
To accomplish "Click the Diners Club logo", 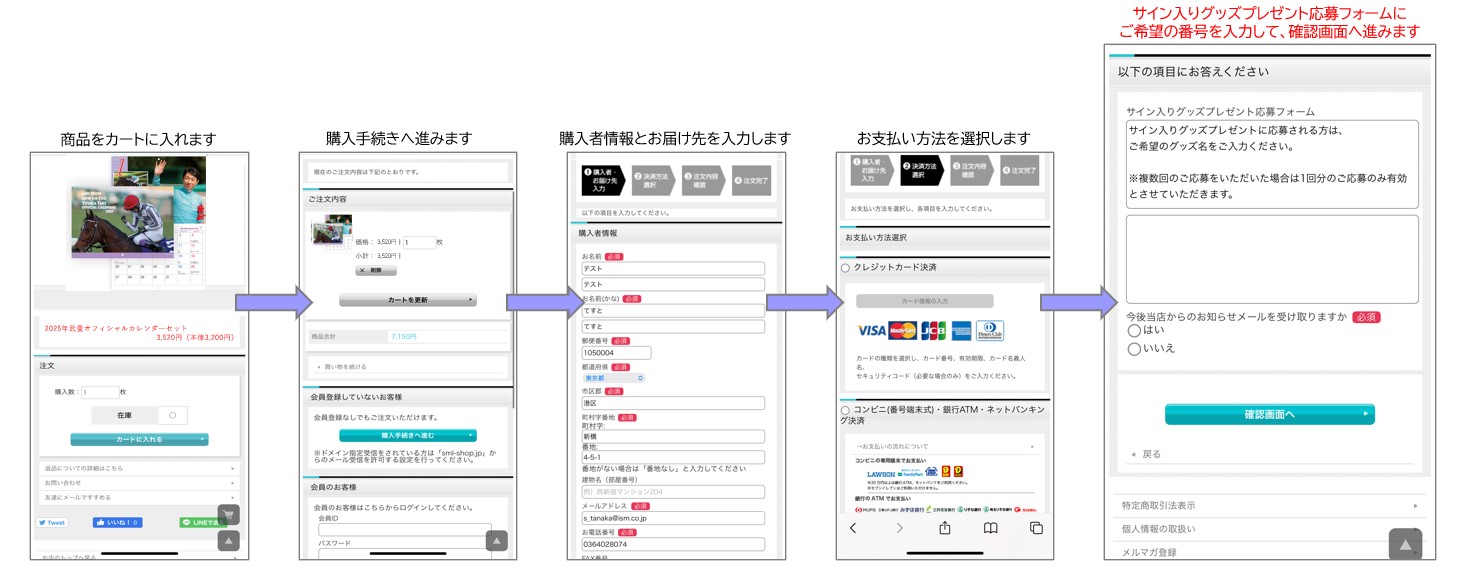I will tap(990, 331).
